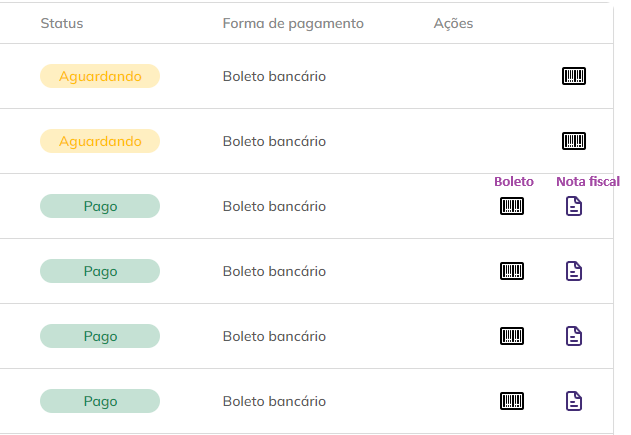Open nota fiscal document in second Pago row
This screenshot has height=435, width=631.
574,271
